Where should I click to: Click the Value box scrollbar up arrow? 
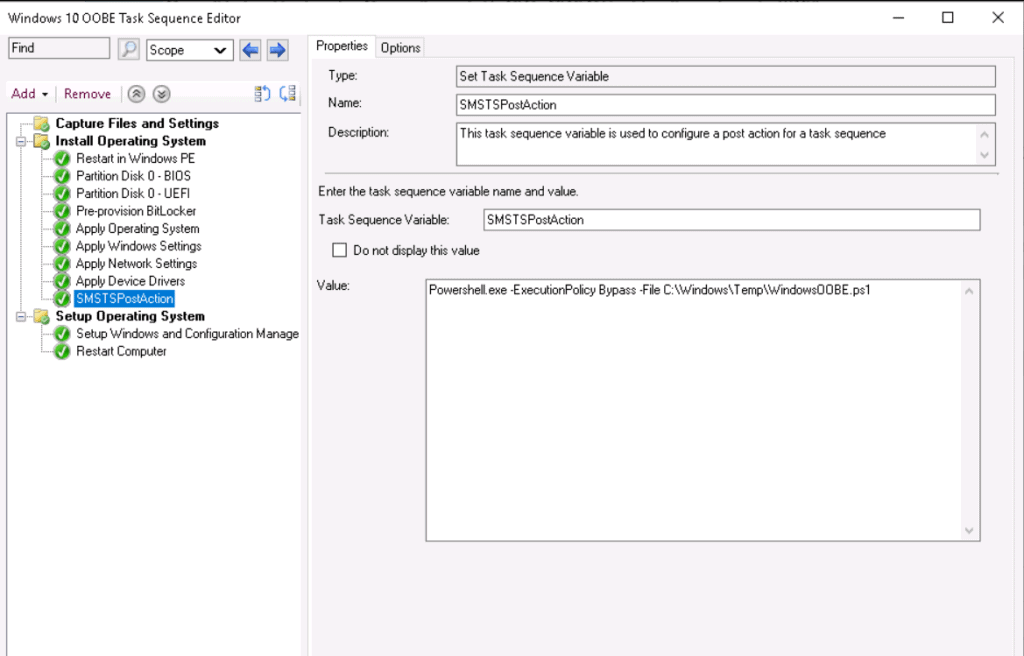(969, 291)
